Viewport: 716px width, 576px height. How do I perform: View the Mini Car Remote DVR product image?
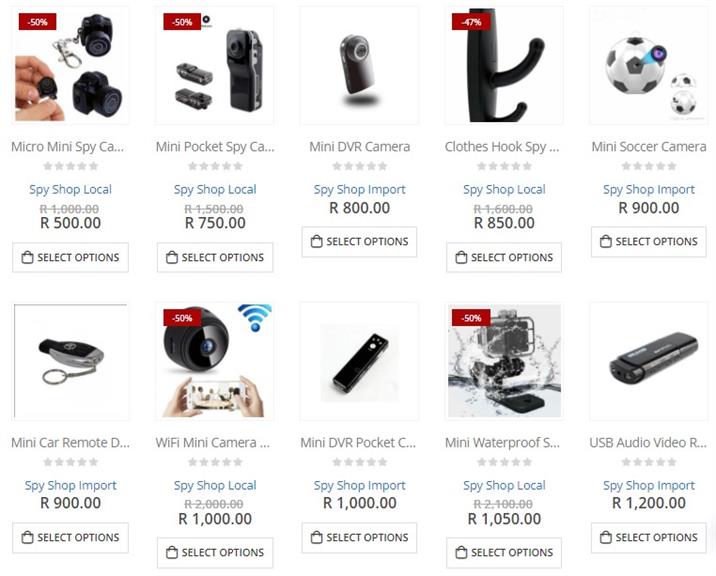point(70,361)
